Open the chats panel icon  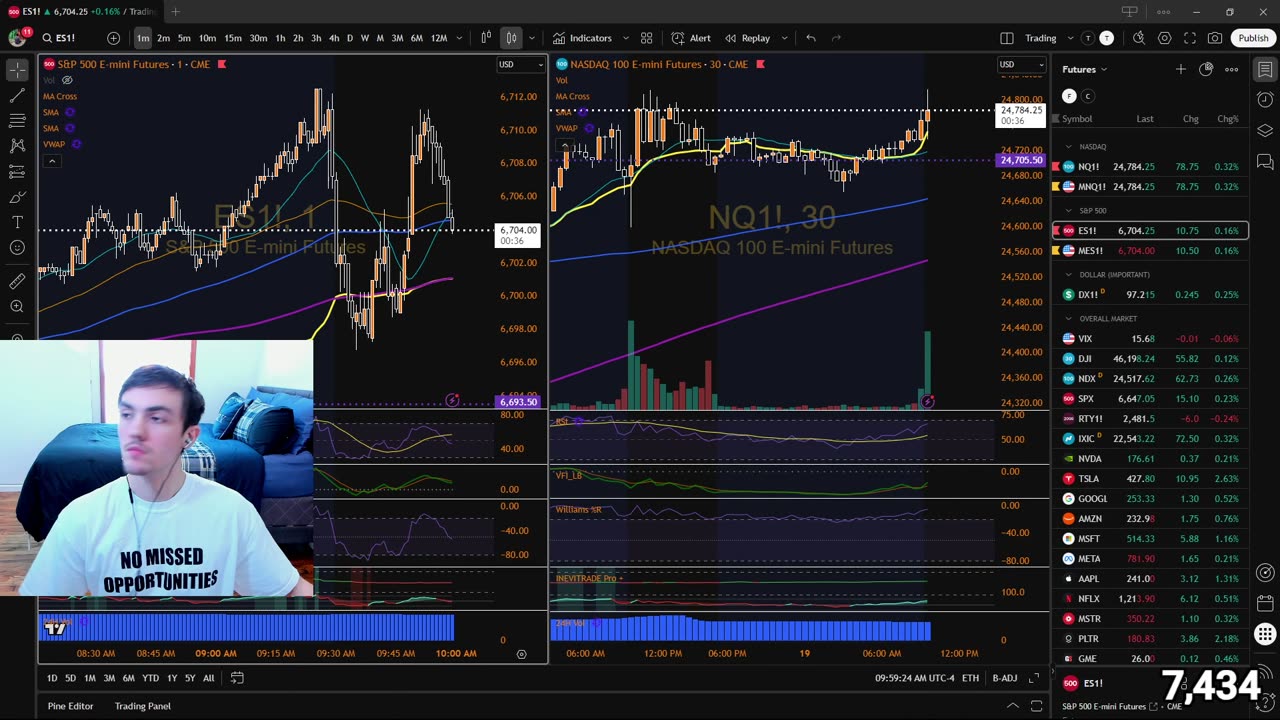click(1265, 162)
